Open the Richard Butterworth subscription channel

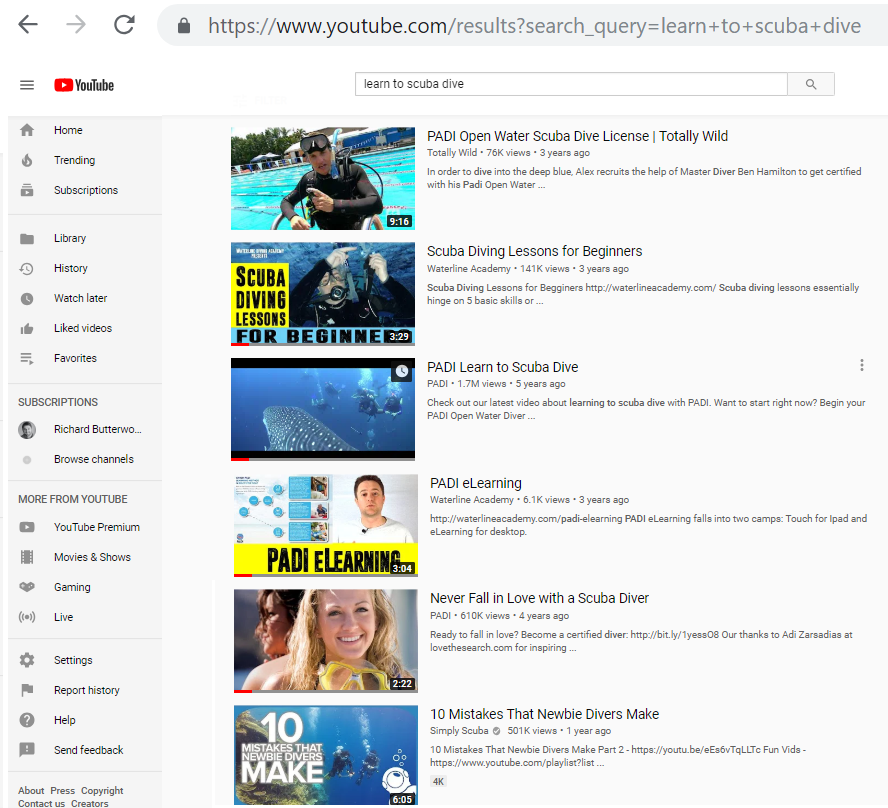coord(97,429)
